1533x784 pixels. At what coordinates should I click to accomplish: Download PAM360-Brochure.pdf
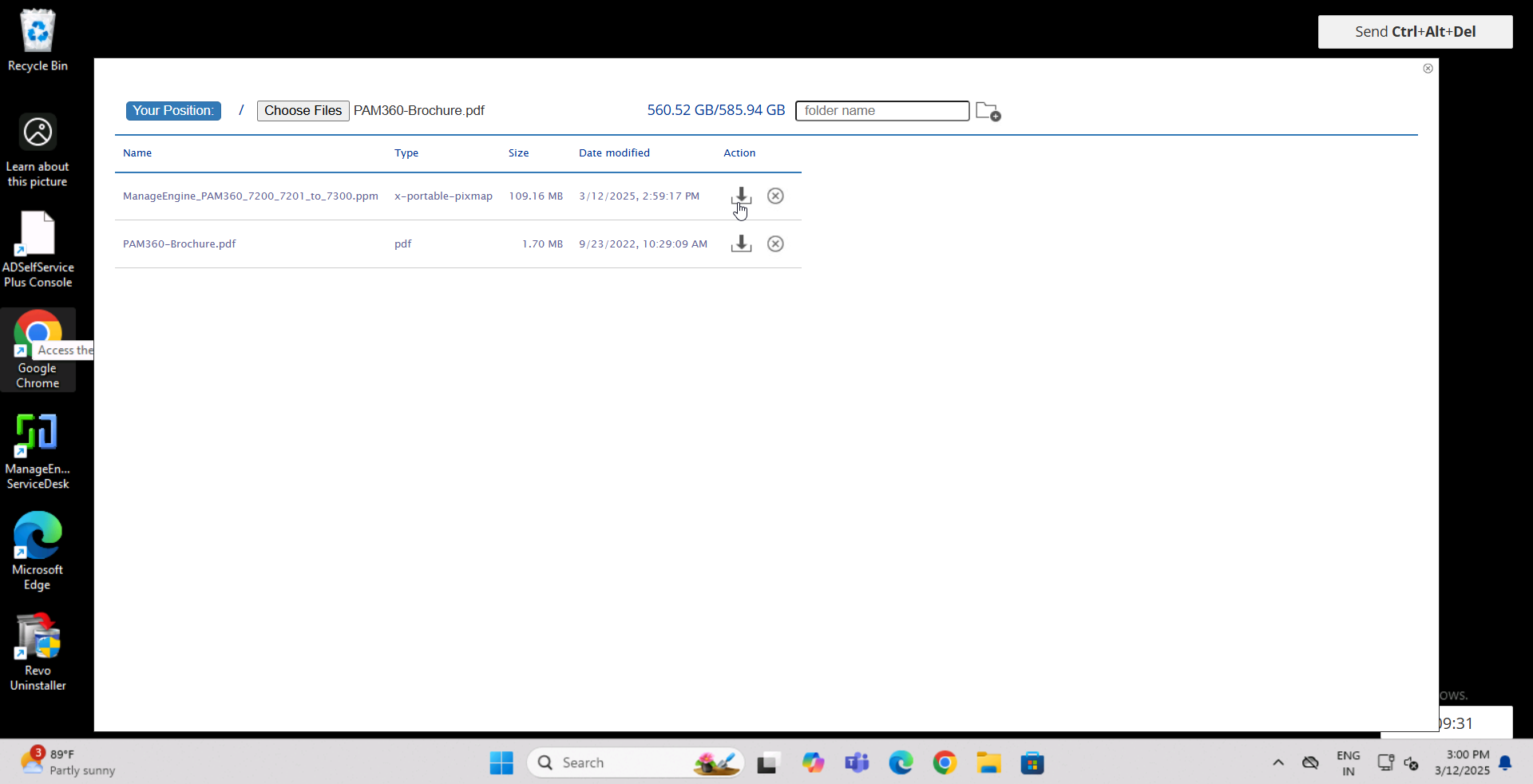click(x=740, y=244)
